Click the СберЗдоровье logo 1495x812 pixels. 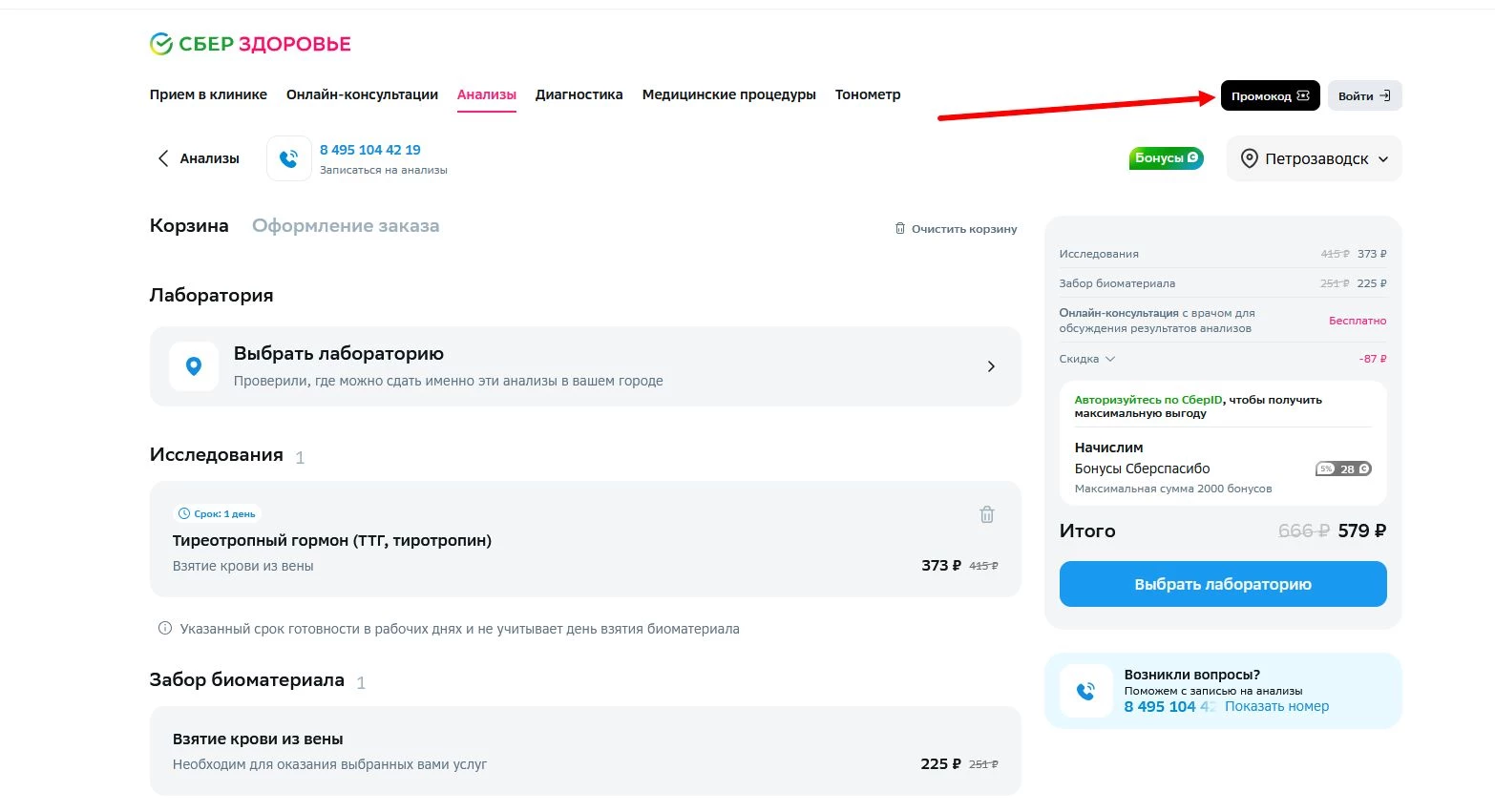pyautogui.click(x=250, y=43)
